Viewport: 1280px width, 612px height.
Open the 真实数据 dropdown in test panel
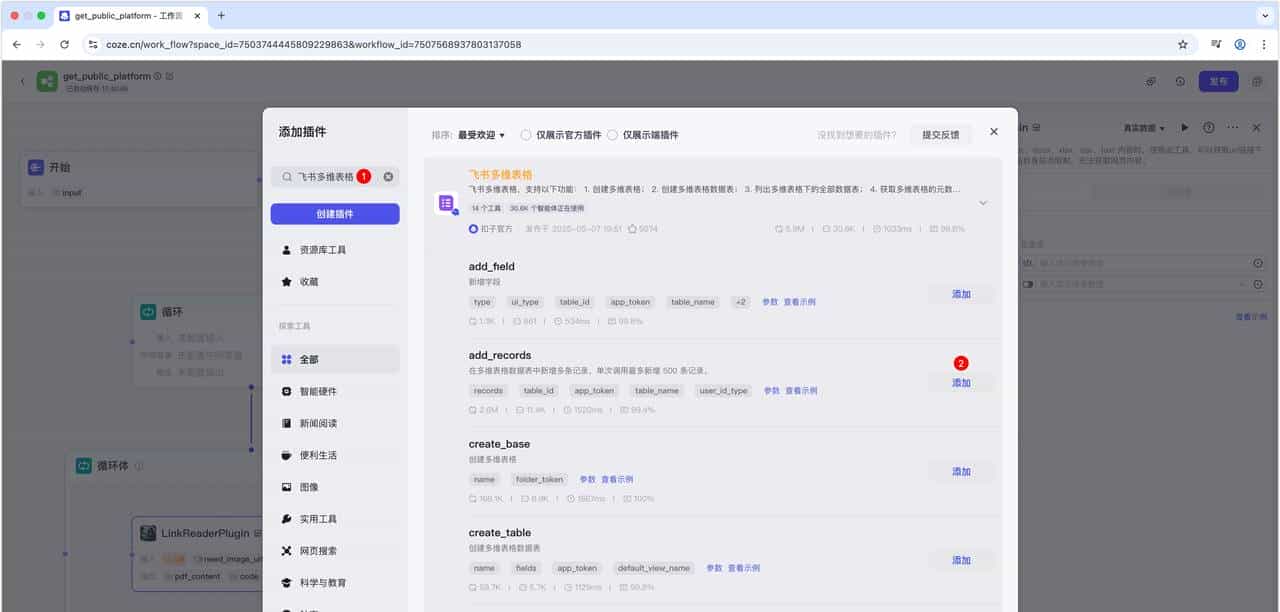(x=1141, y=128)
